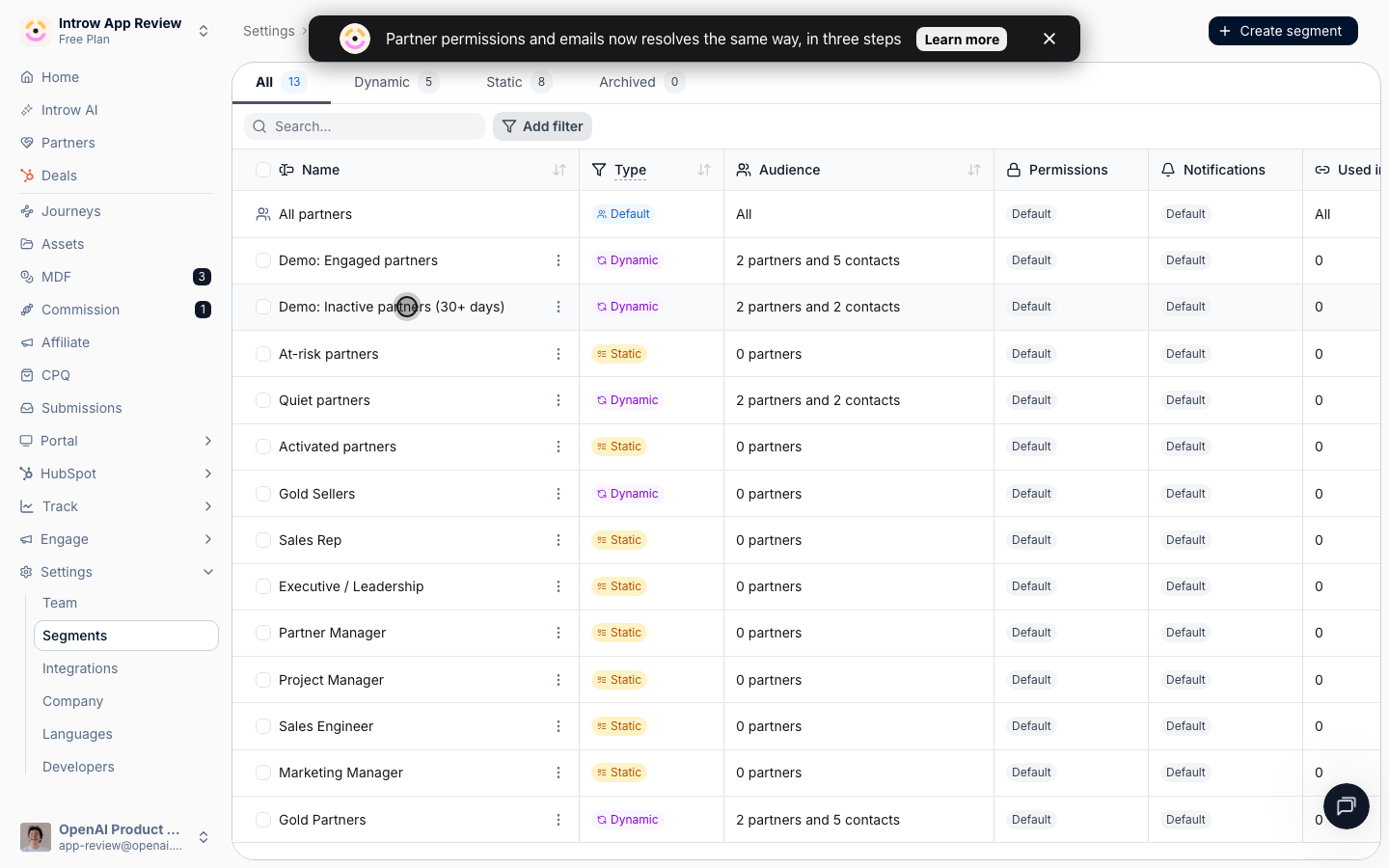Open the chat support bubble
Image resolution: width=1389 pixels, height=868 pixels.
pos(1347,806)
